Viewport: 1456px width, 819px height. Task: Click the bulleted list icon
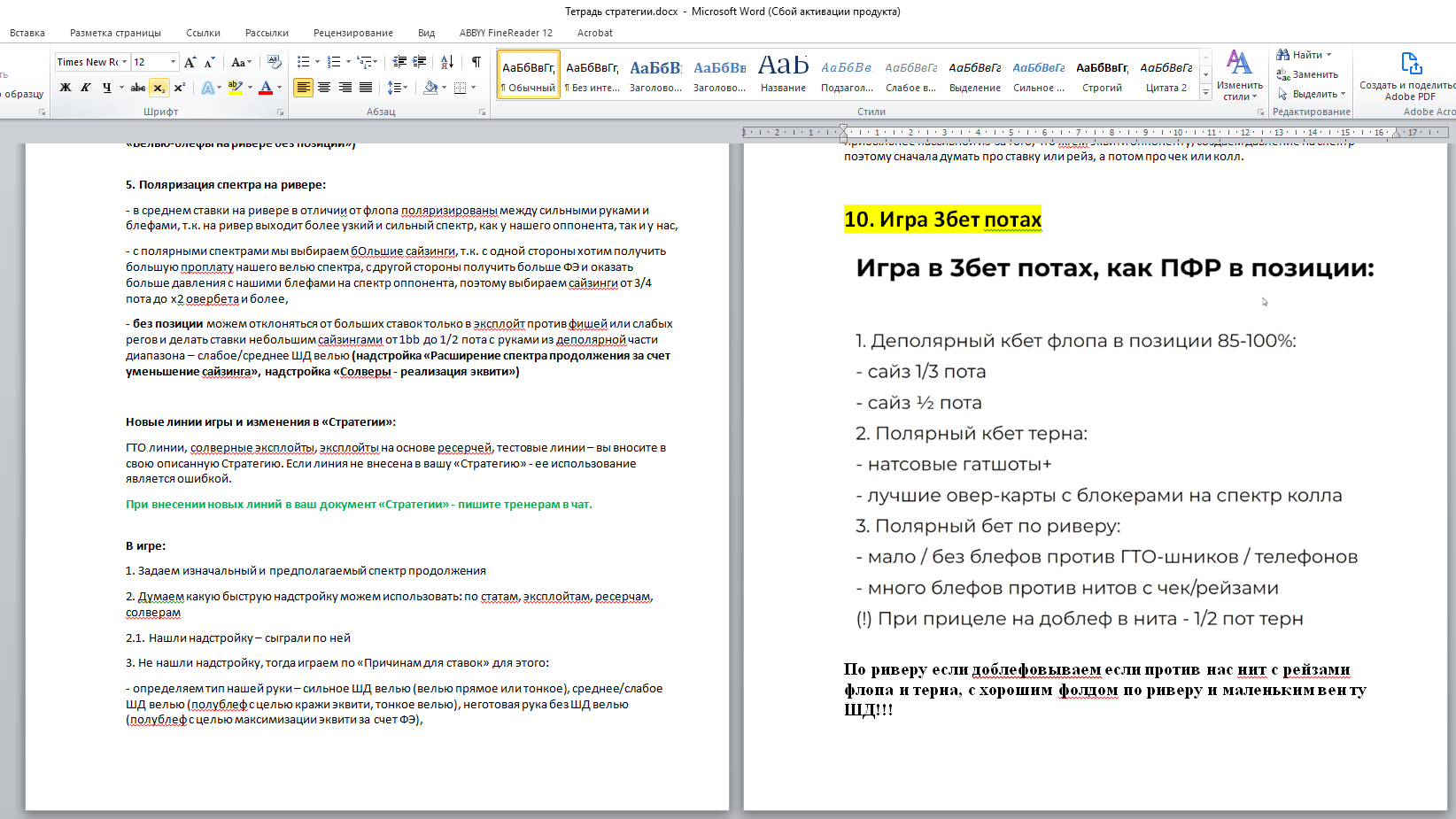[x=304, y=62]
